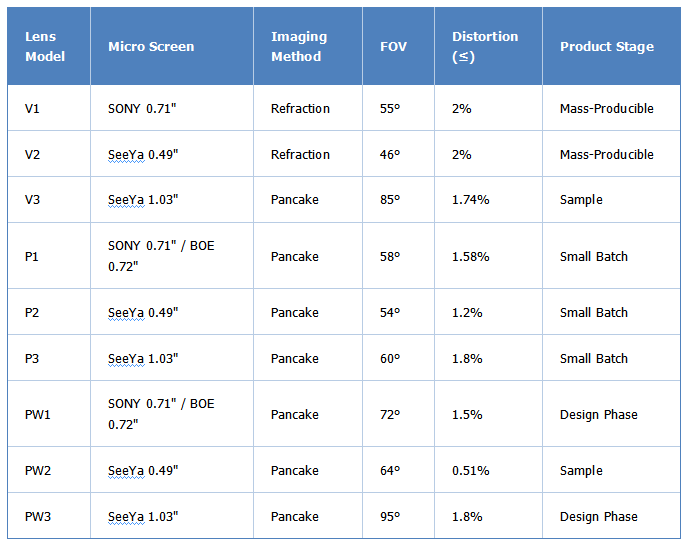
Task: Select the Product Stage header
Action: pos(611,46)
